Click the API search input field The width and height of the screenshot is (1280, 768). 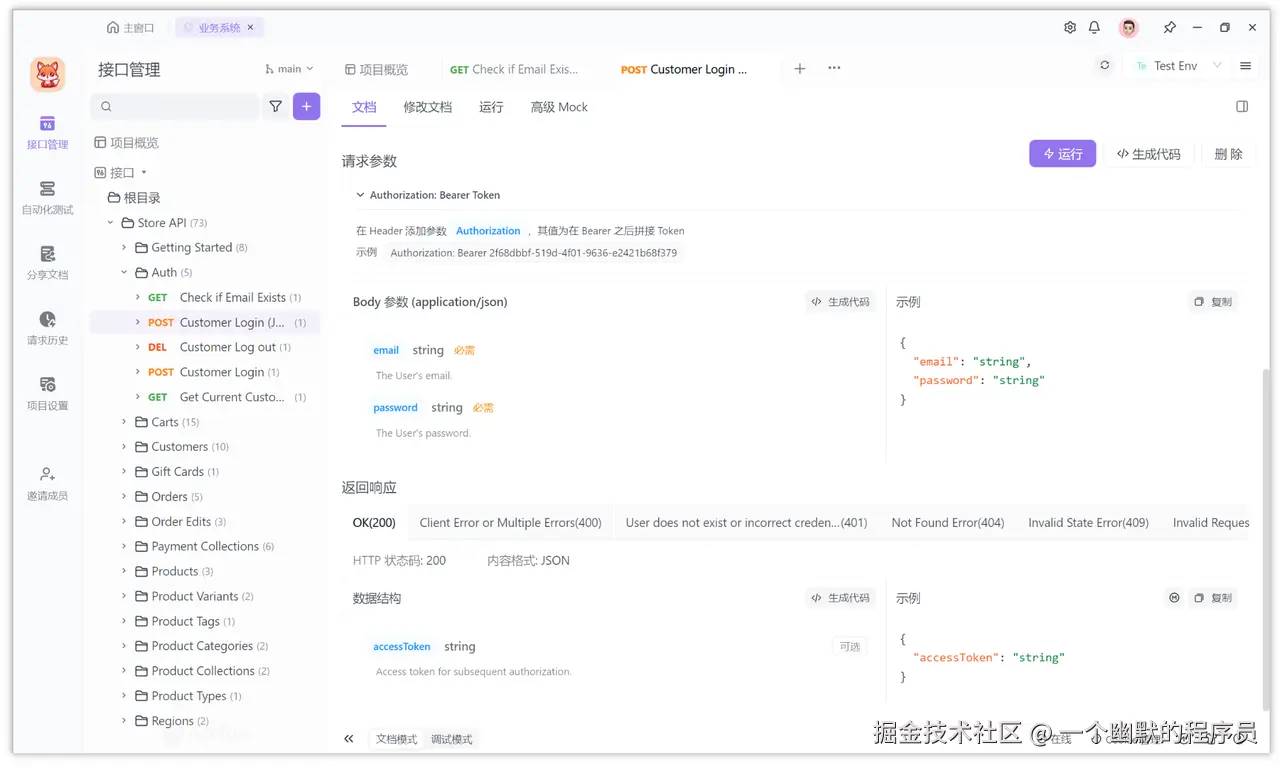click(x=175, y=105)
